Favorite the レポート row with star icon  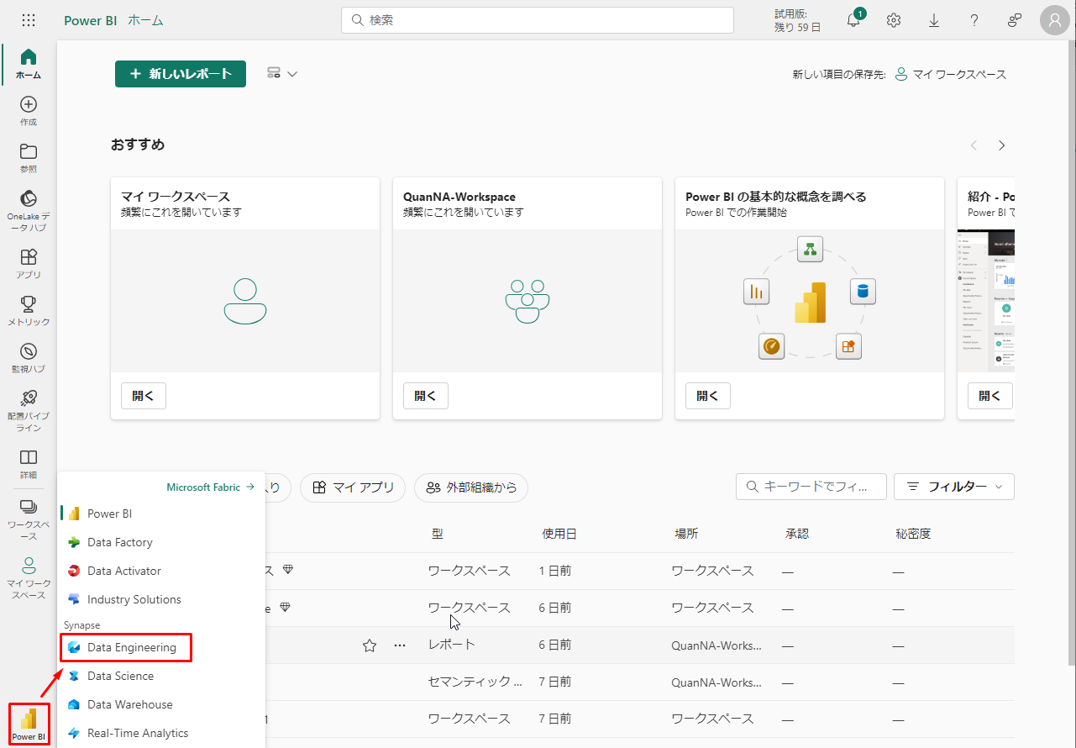[369, 645]
